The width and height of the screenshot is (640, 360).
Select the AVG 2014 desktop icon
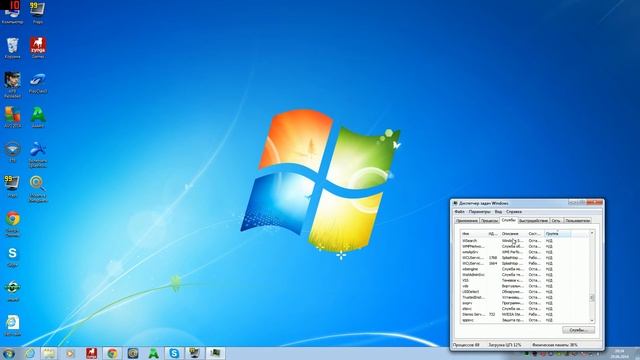pos(12,118)
